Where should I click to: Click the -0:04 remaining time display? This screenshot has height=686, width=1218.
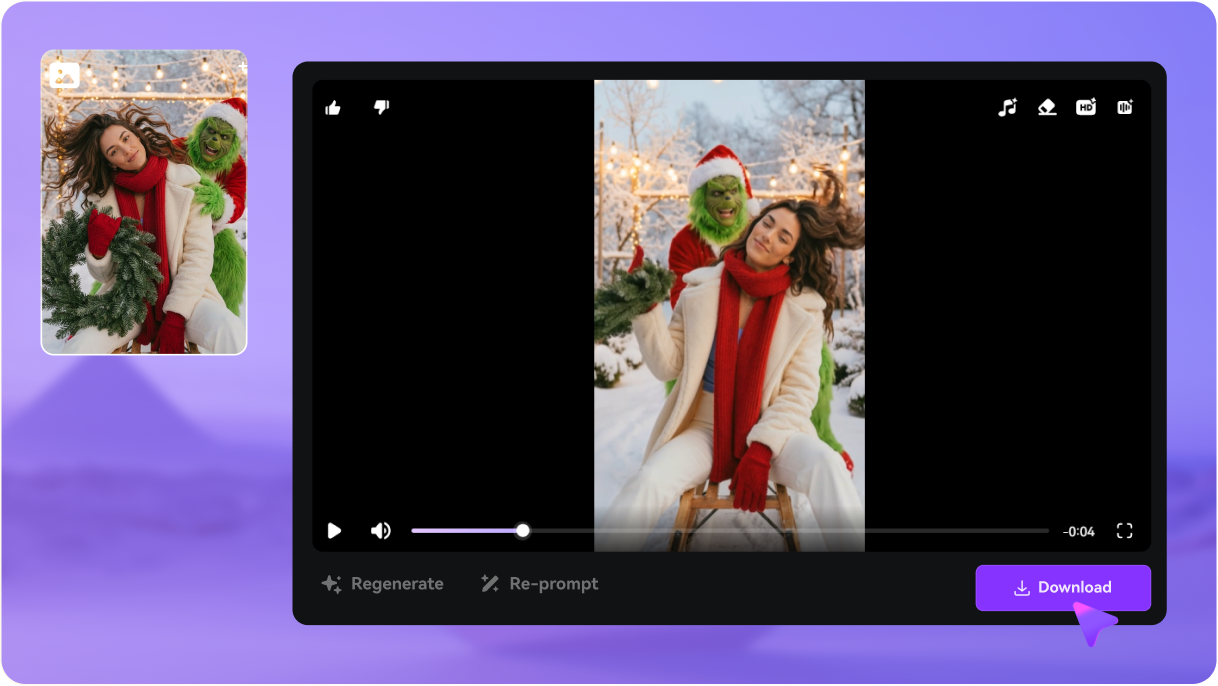[x=1079, y=531]
